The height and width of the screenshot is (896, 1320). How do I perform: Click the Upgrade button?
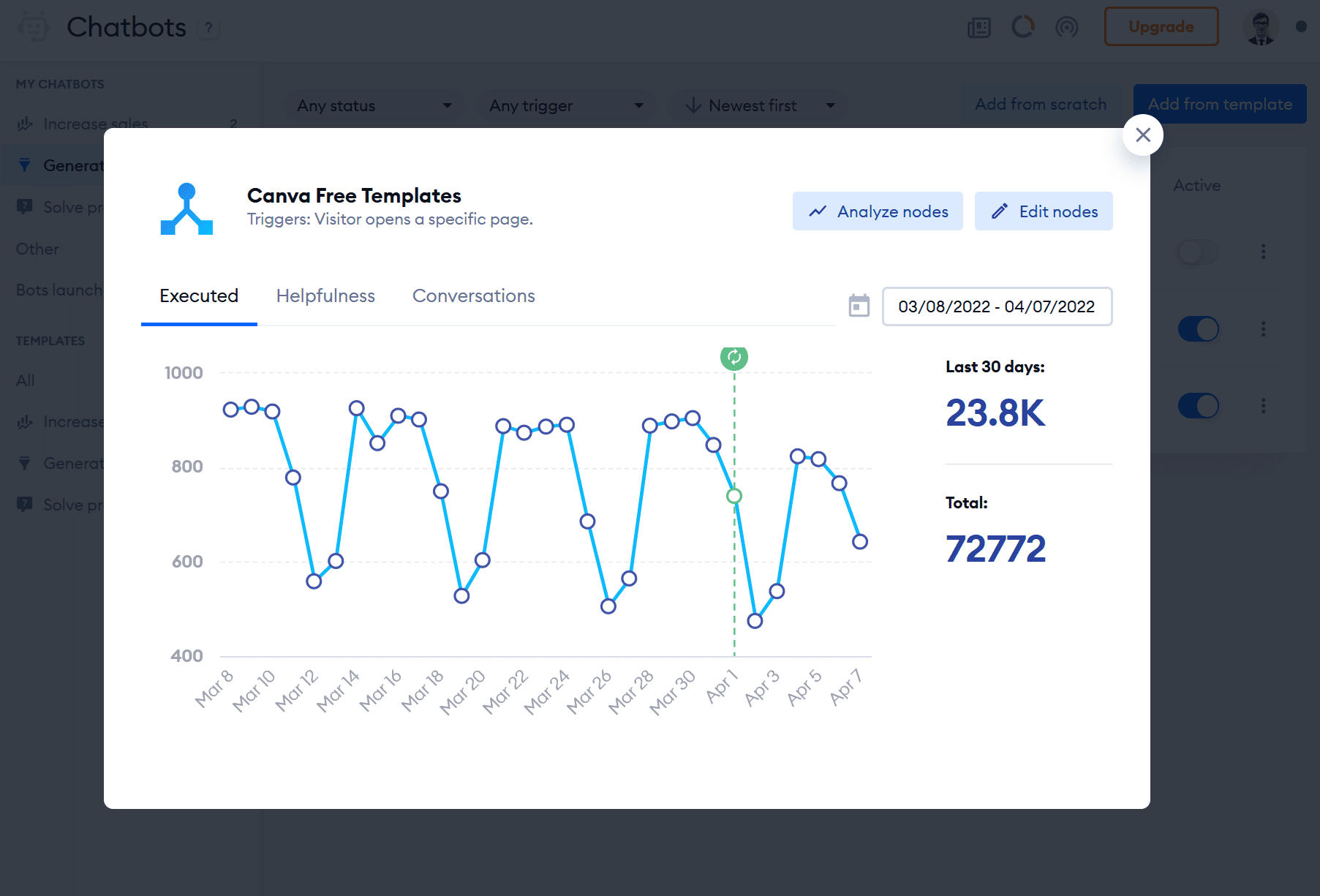pyautogui.click(x=1161, y=27)
